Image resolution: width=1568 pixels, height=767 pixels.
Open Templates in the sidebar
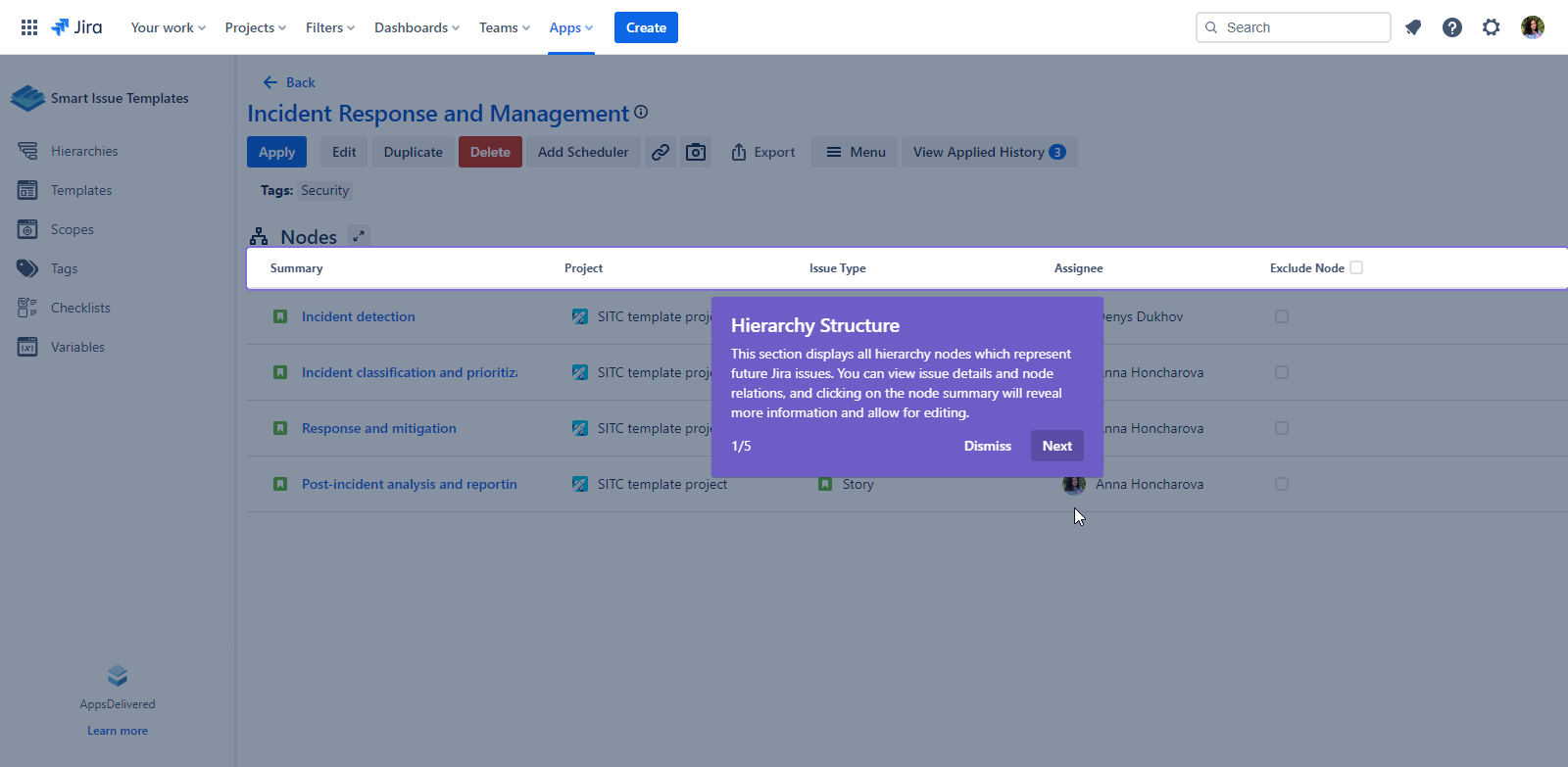[x=81, y=190]
